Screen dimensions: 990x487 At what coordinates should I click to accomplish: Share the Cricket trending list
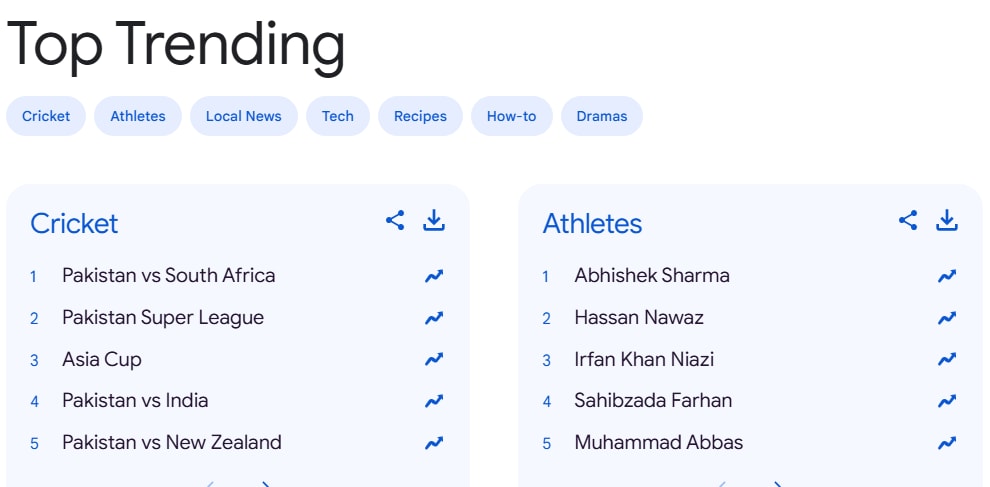(395, 221)
